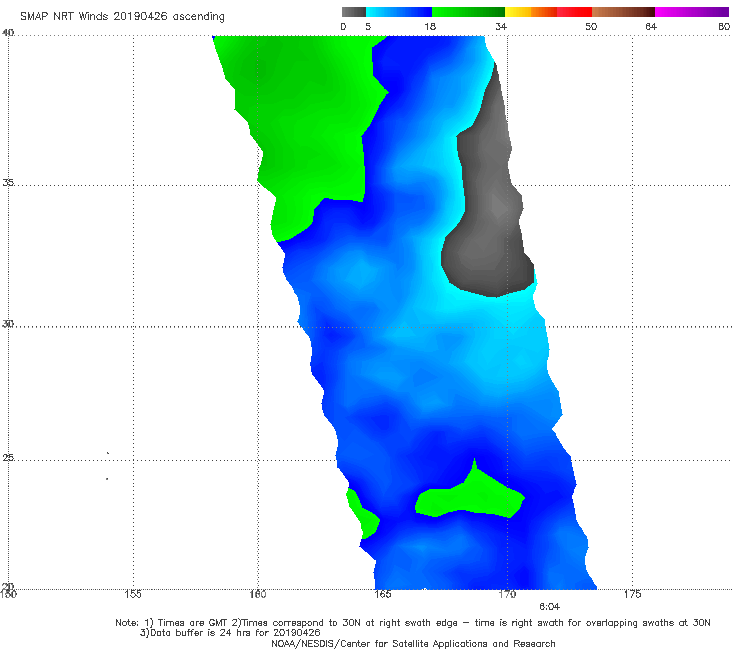Click the '18' label under the color bar
This screenshot has height=650, width=740.
[x=430, y=27]
